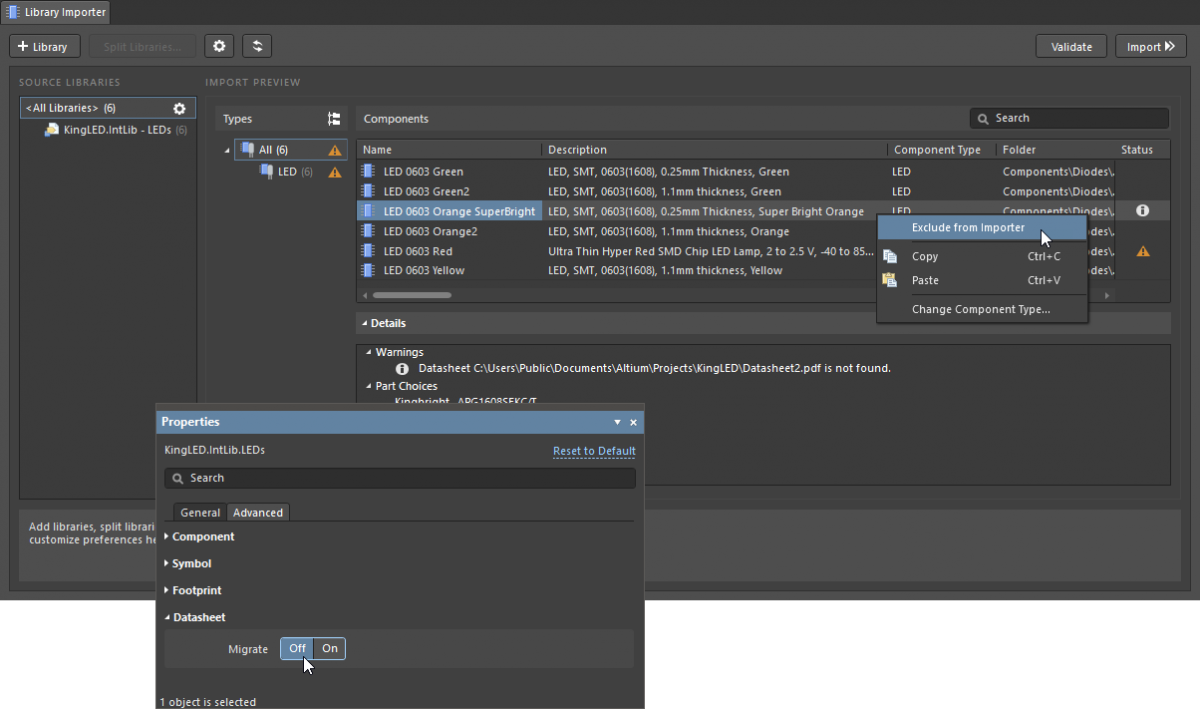Click the components list scroll left arrow
The height and width of the screenshot is (709, 1200).
point(364,295)
